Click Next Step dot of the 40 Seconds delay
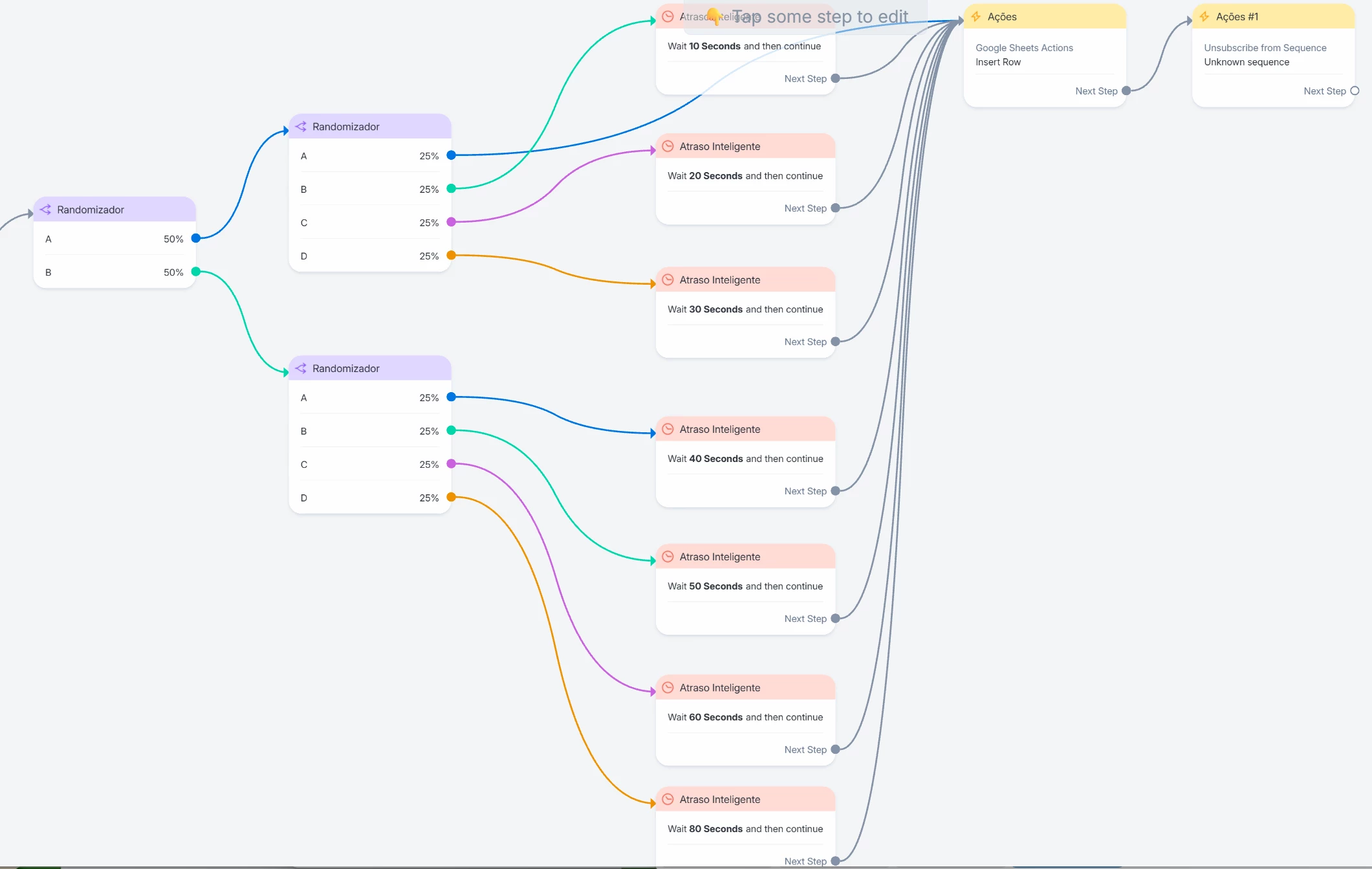 (x=836, y=491)
